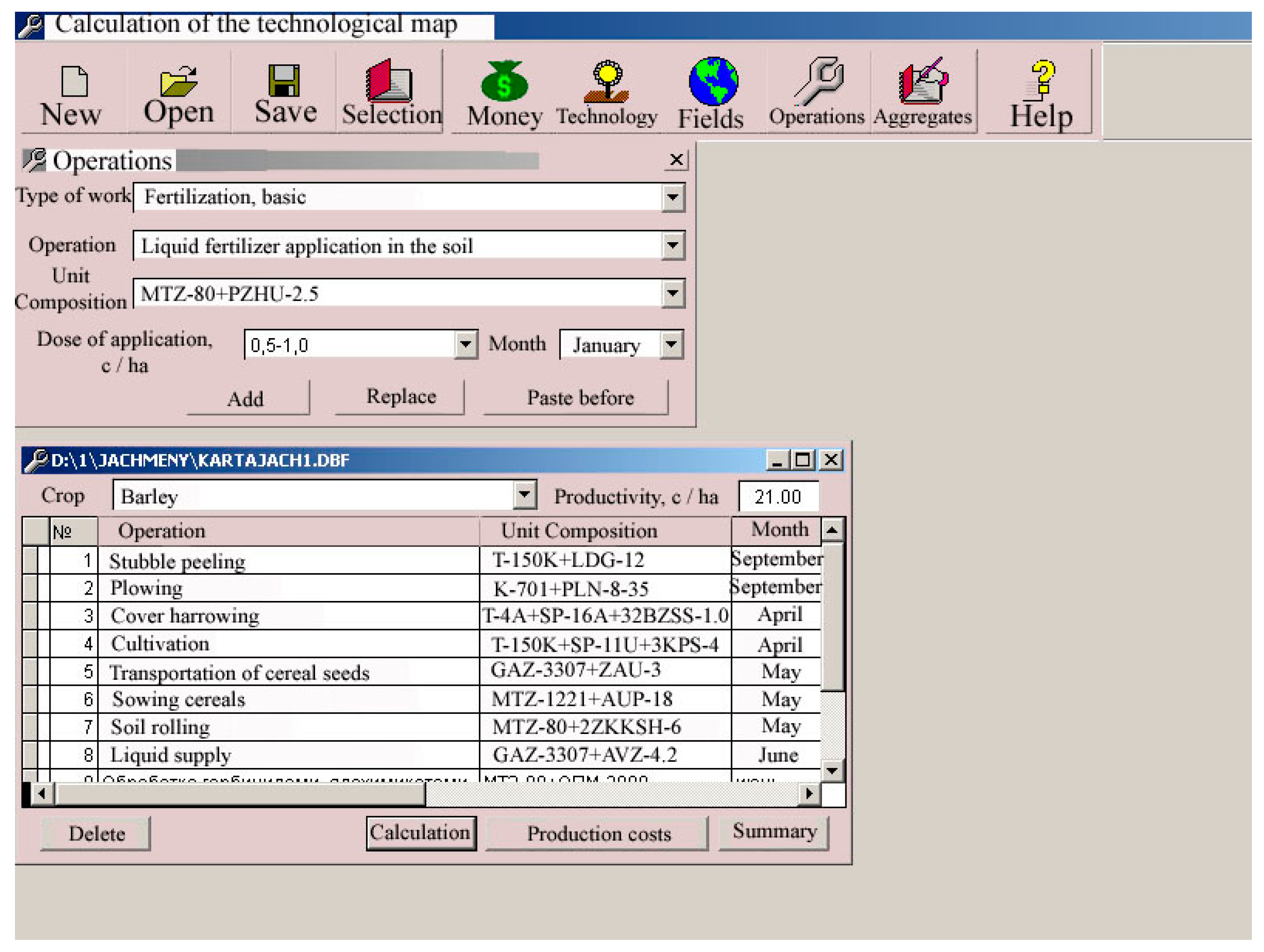
Task: Save using the floppy disk icon
Action: coord(284,80)
